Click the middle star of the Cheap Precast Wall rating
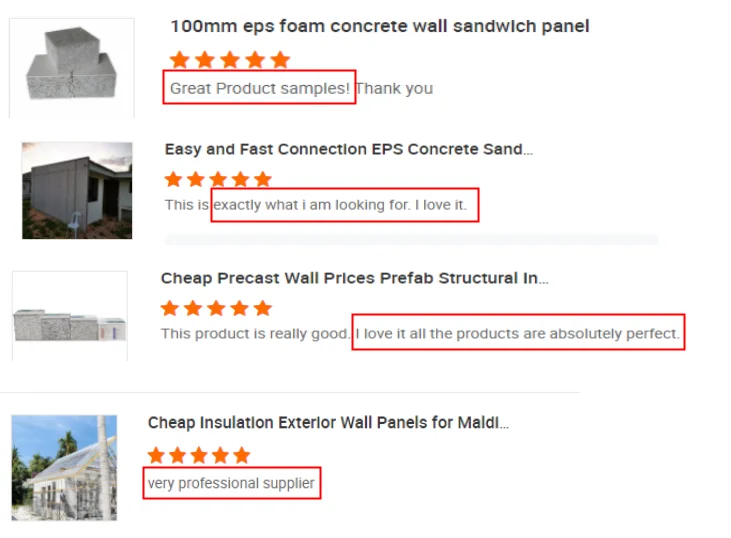 point(217,308)
